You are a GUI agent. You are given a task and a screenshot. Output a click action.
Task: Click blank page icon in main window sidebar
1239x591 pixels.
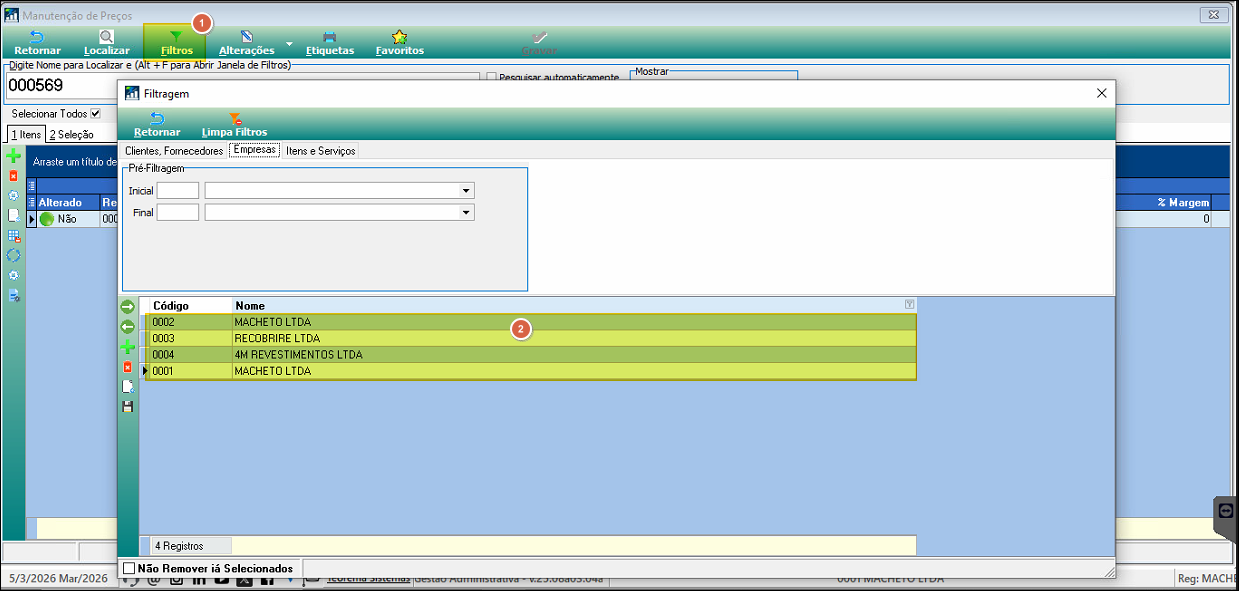pos(13,215)
